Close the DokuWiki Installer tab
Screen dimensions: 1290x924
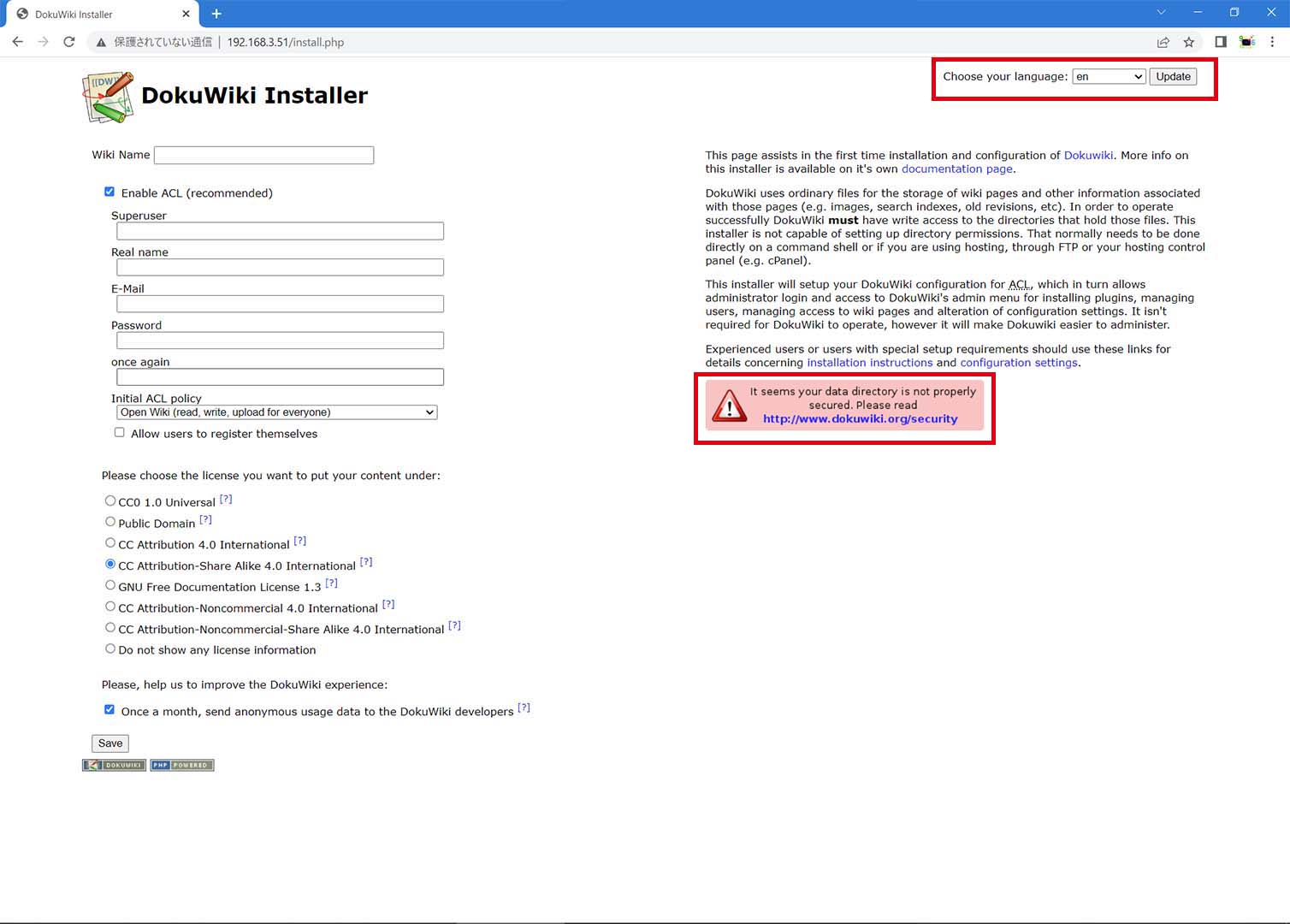pos(186,14)
